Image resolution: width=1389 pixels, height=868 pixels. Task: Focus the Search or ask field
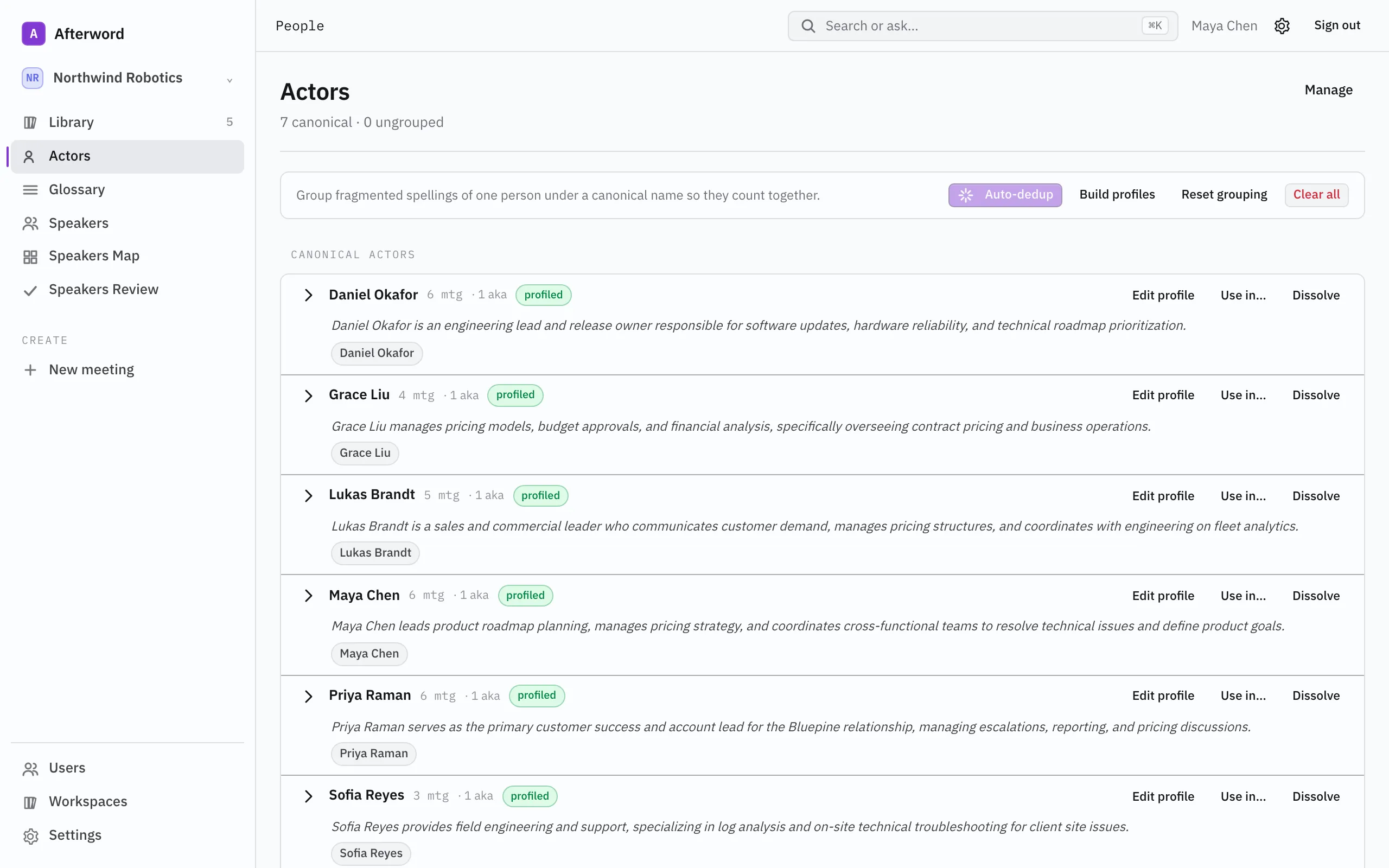(x=982, y=26)
